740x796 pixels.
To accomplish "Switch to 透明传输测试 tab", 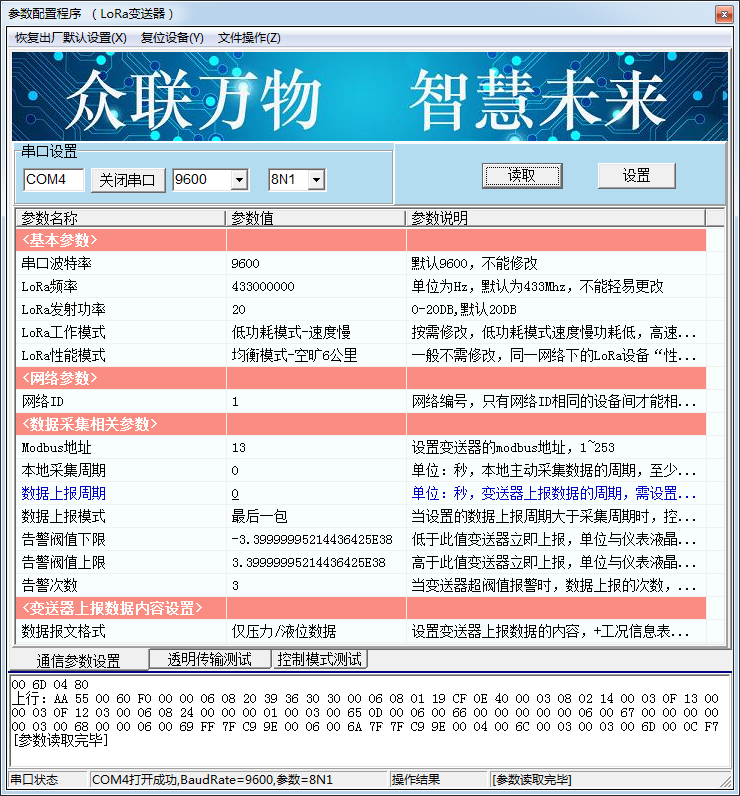I will 210,659.
